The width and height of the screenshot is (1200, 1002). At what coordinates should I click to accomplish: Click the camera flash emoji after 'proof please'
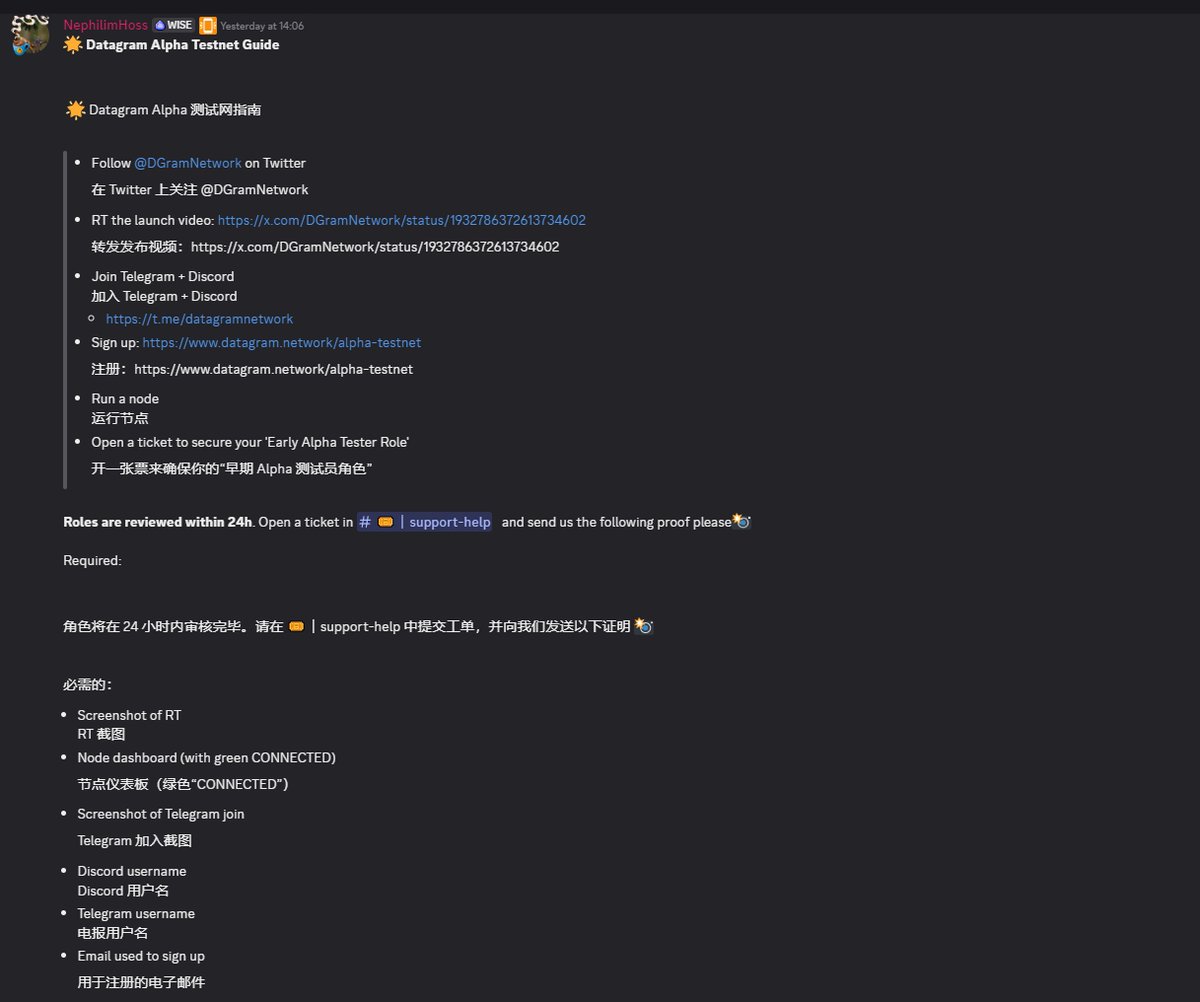point(742,521)
